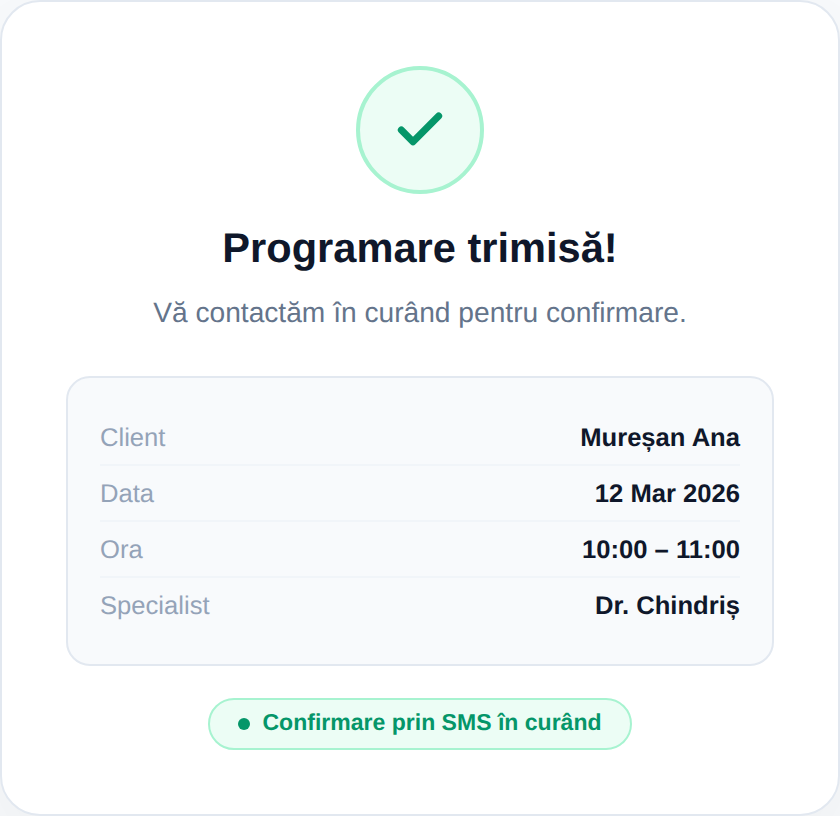840x816 pixels.
Task: Click the green dot in SMS badge
Action: pyautogui.click(x=243, y=723)
